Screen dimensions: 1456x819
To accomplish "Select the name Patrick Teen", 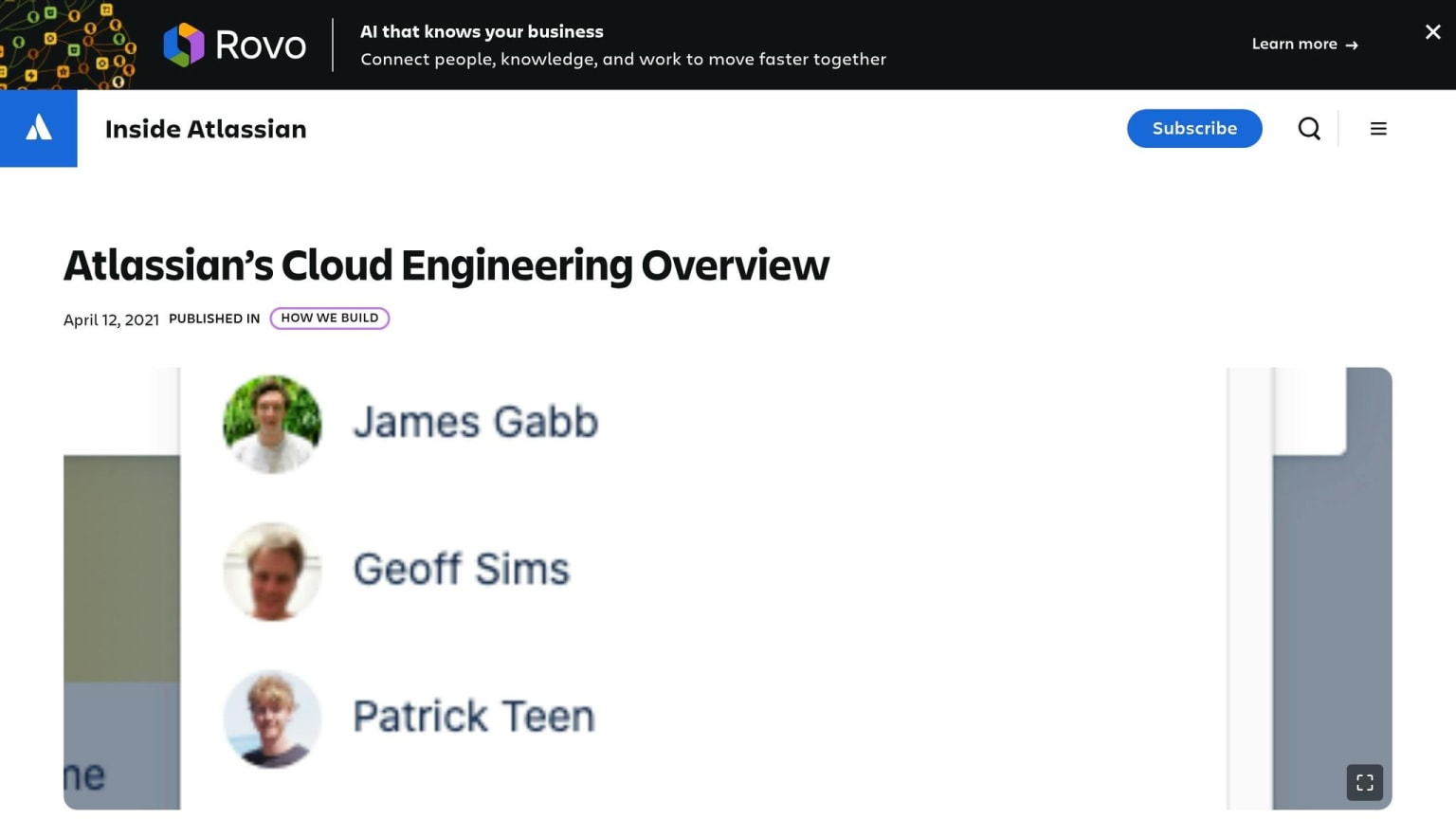I will (x=474, y=716).
